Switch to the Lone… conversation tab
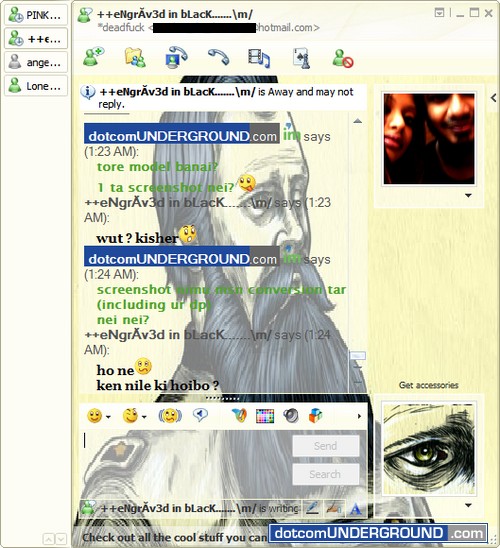This screenshot has height=548, width=500. 36,85
